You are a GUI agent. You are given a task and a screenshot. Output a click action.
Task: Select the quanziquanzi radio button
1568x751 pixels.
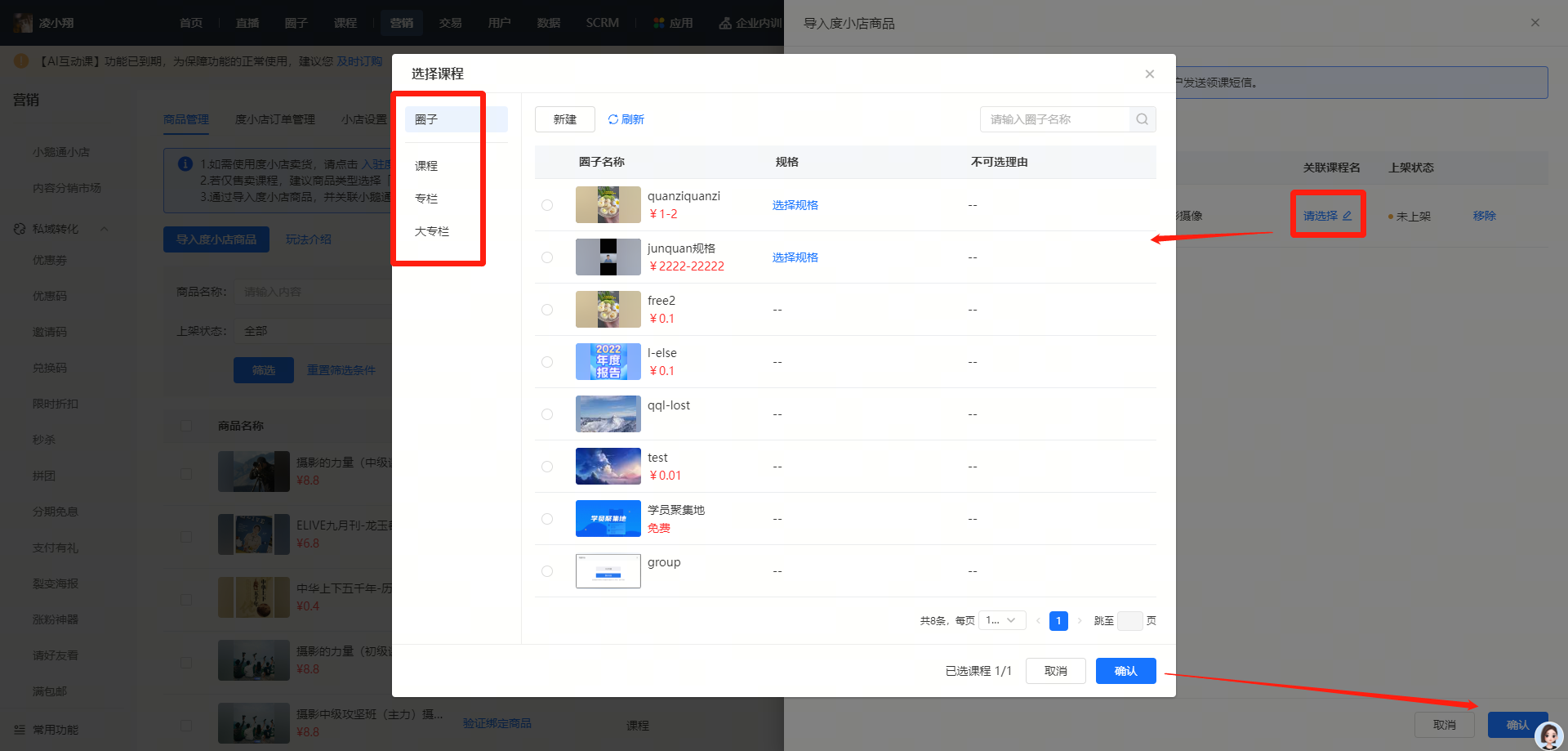[x=547, y=205]
